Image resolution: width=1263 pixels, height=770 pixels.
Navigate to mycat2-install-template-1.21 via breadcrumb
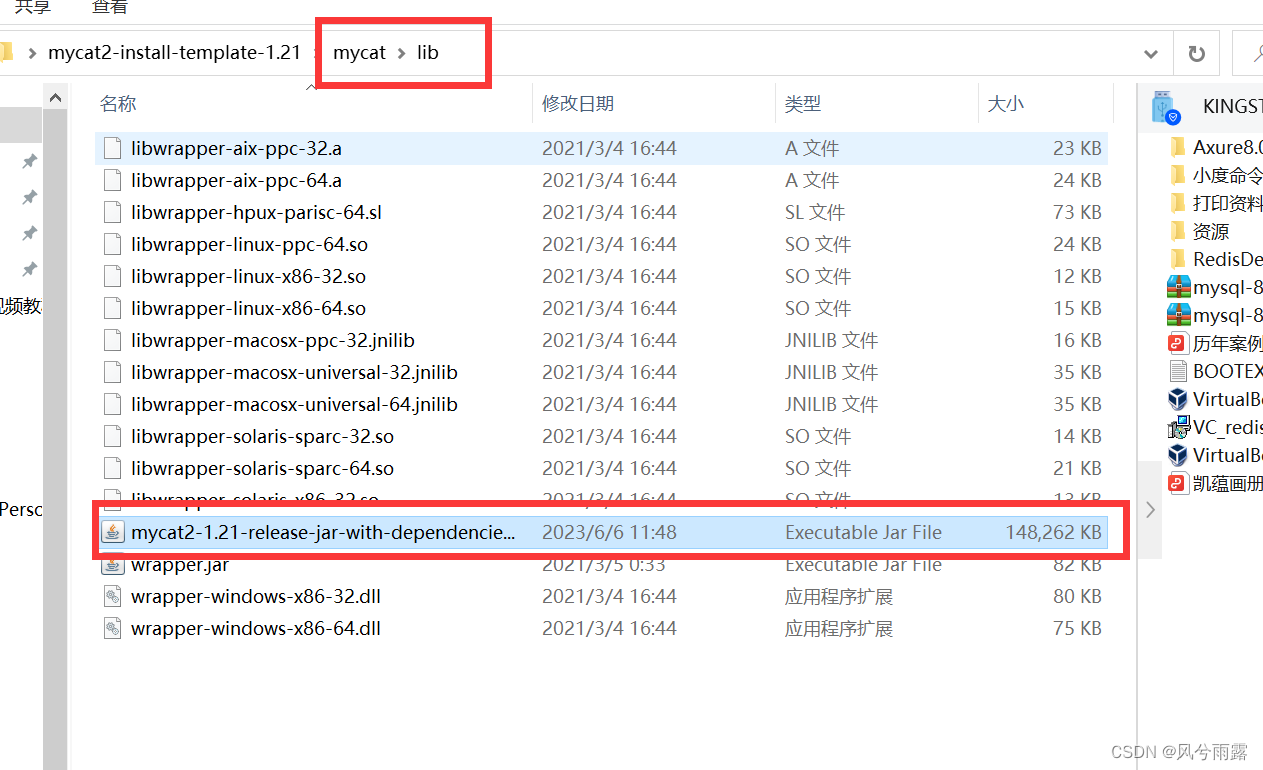coord(176,53)
